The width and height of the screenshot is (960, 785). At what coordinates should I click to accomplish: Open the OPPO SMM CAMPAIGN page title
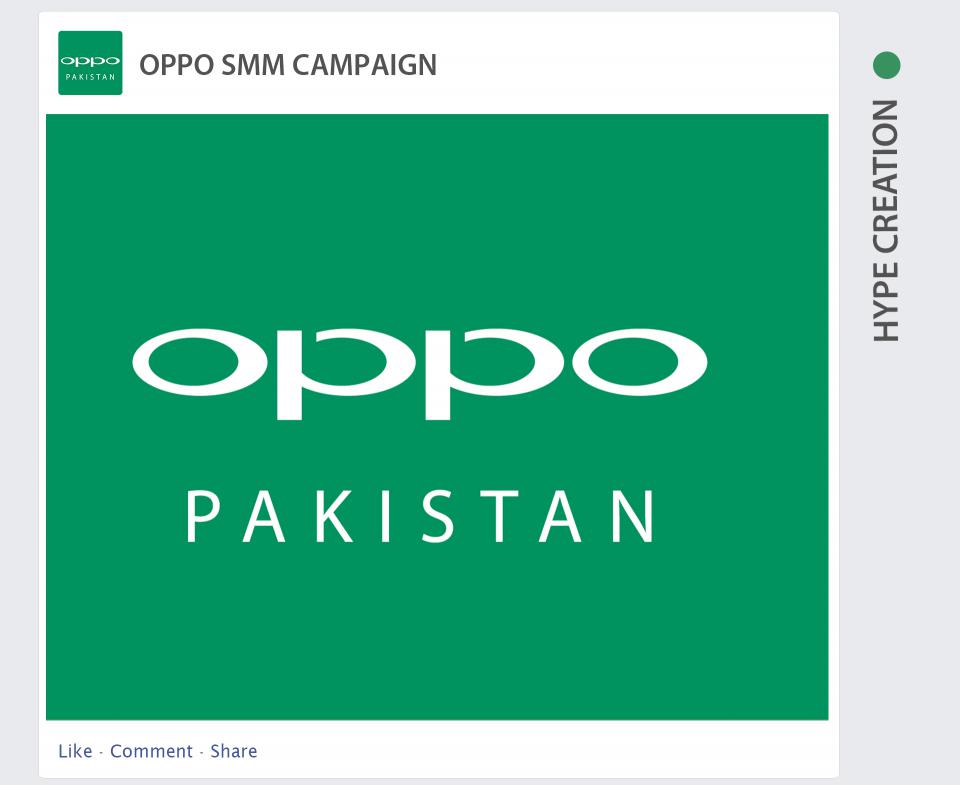pos(288,64)
